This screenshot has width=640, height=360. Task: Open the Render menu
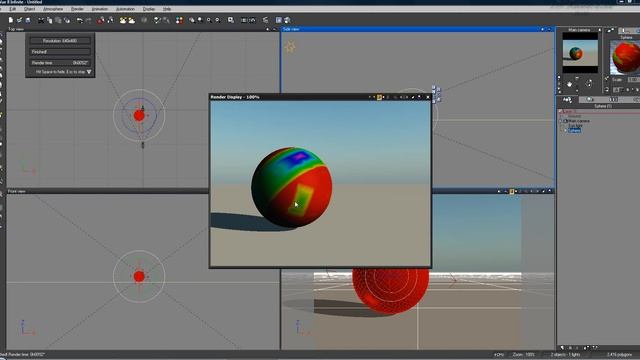tap(77, 9)
